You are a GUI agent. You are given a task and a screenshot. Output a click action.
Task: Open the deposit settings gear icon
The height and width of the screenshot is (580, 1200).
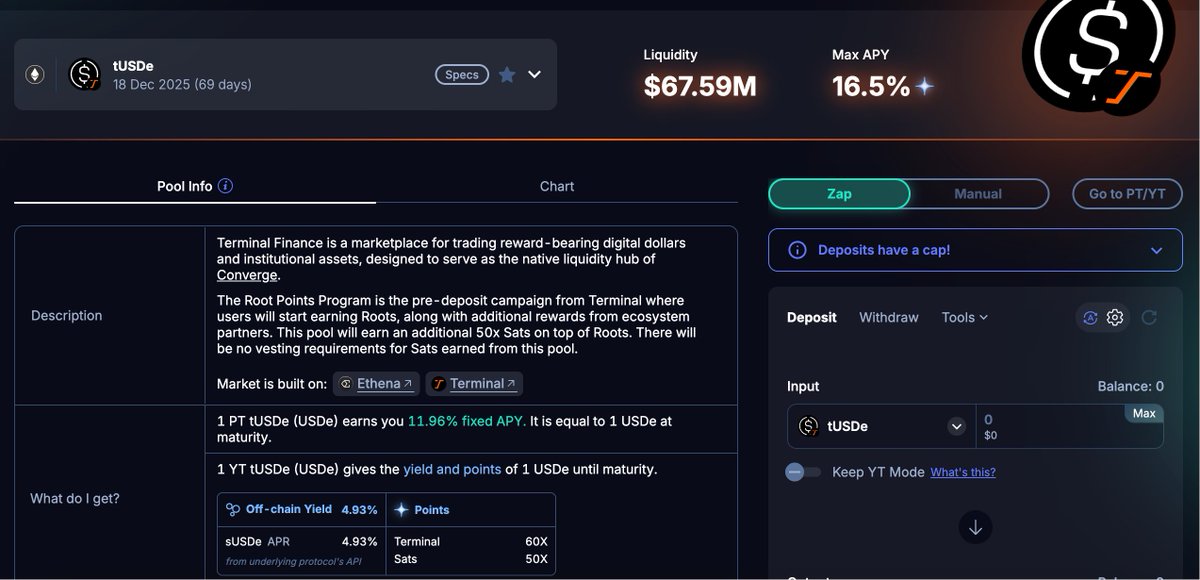1115,317
